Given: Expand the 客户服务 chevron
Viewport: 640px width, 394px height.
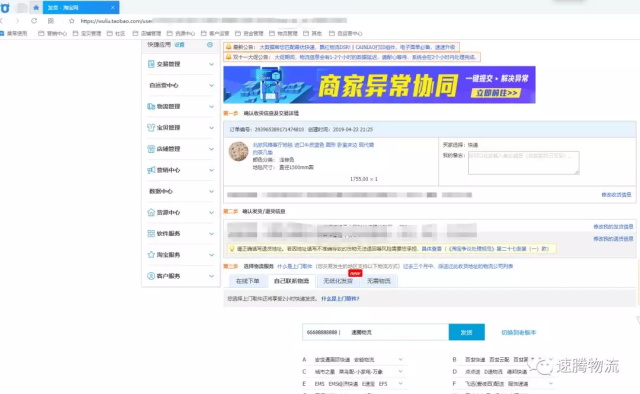Looking at the screenshot, I should pos(211,276).
